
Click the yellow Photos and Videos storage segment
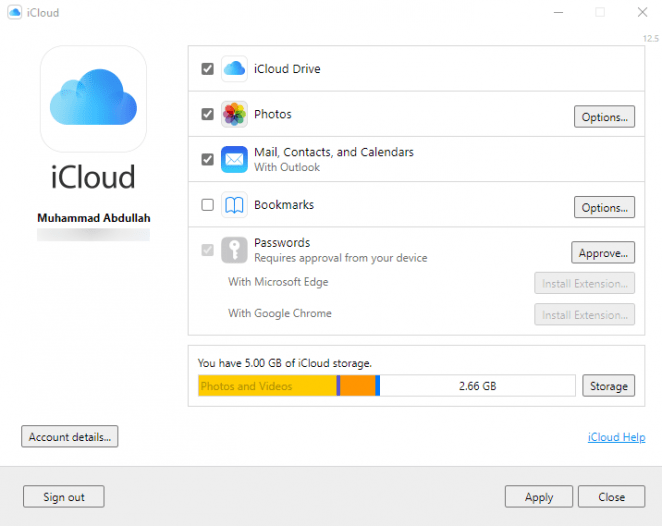pyautogui.click(x=267, y=386)
